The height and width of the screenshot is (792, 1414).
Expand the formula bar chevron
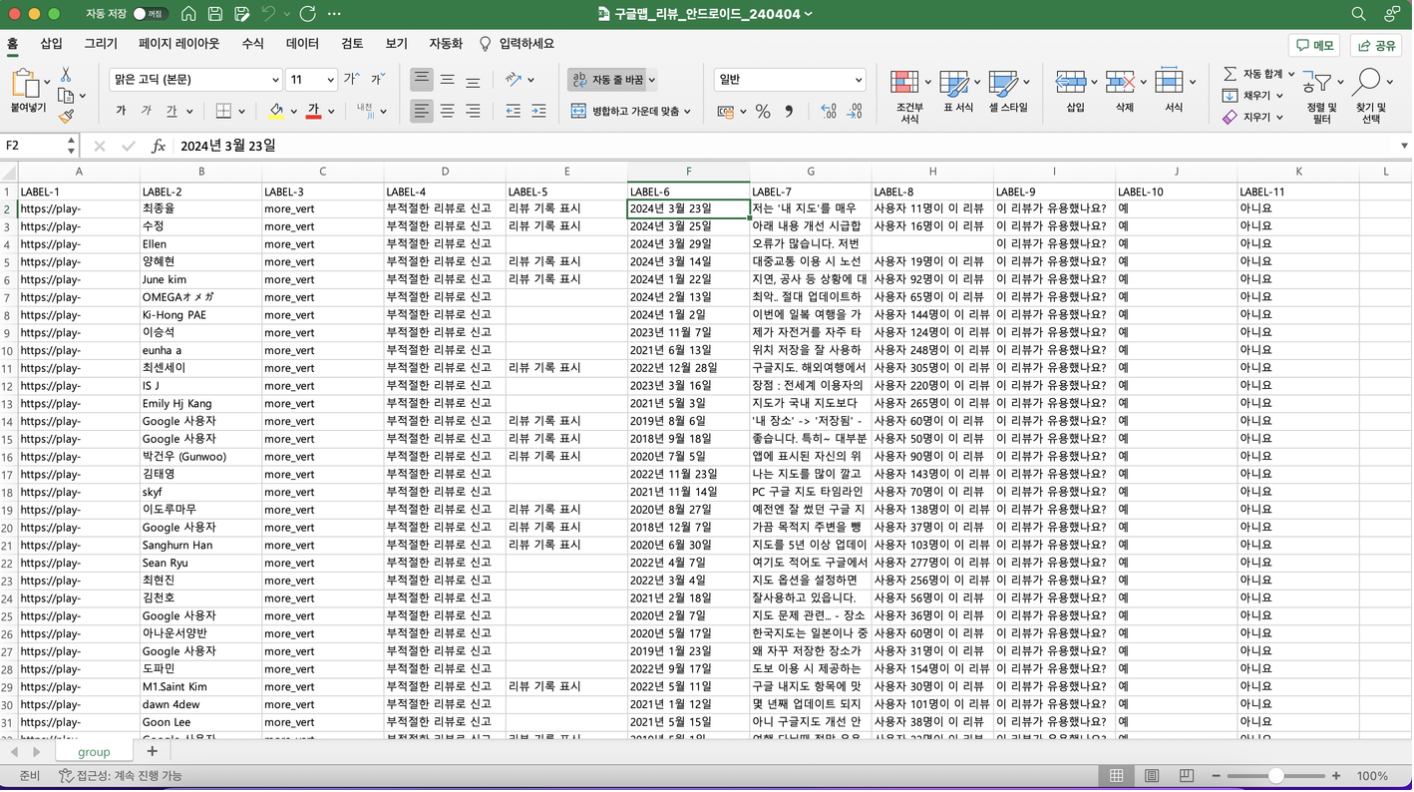pyautogui.click(x=1404, y=146)
